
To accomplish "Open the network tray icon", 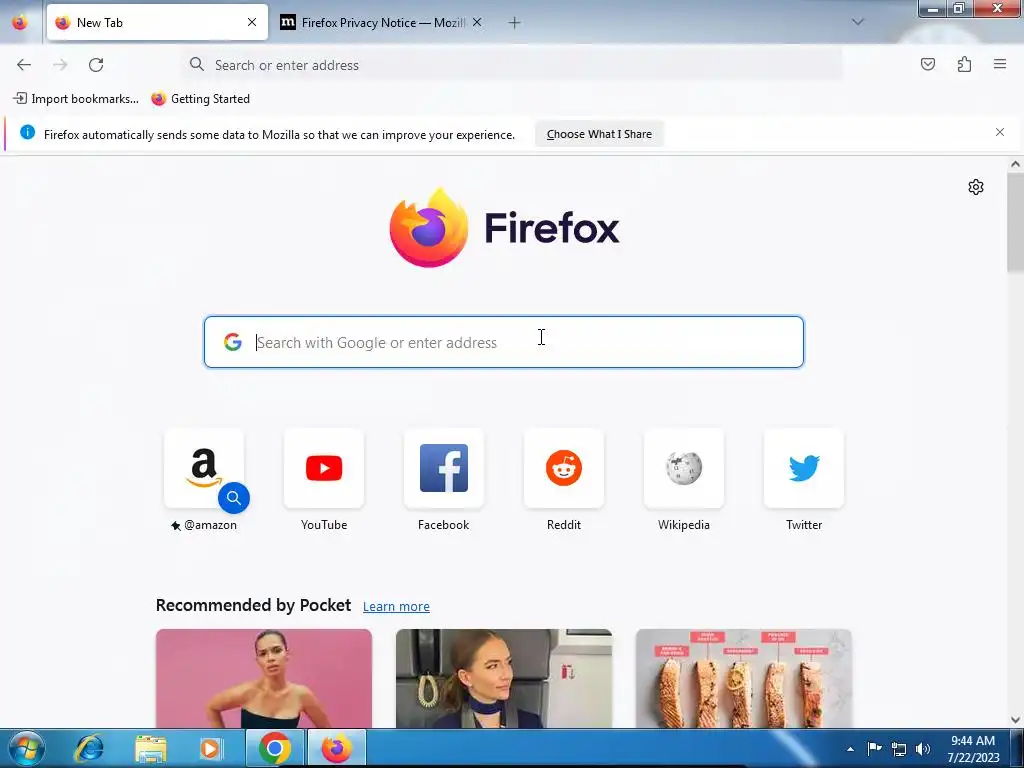I will coord(899,749).
